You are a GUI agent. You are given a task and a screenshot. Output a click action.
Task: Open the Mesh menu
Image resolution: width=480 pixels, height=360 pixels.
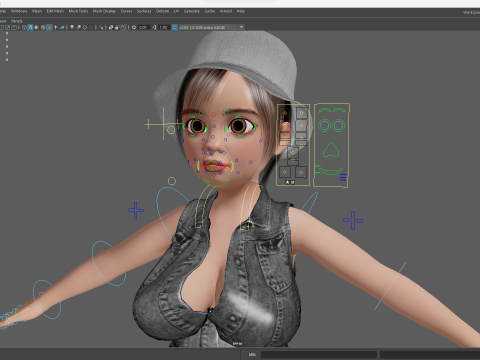coord(37,11)
